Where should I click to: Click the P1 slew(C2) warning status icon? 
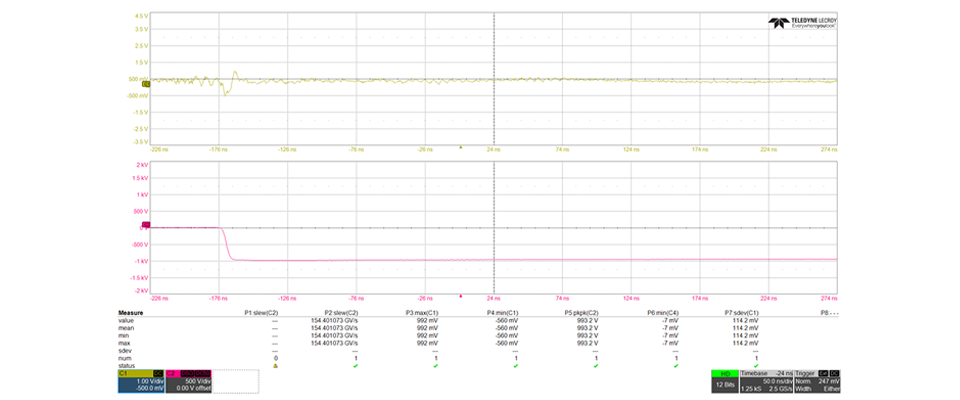tap(275, 366)
